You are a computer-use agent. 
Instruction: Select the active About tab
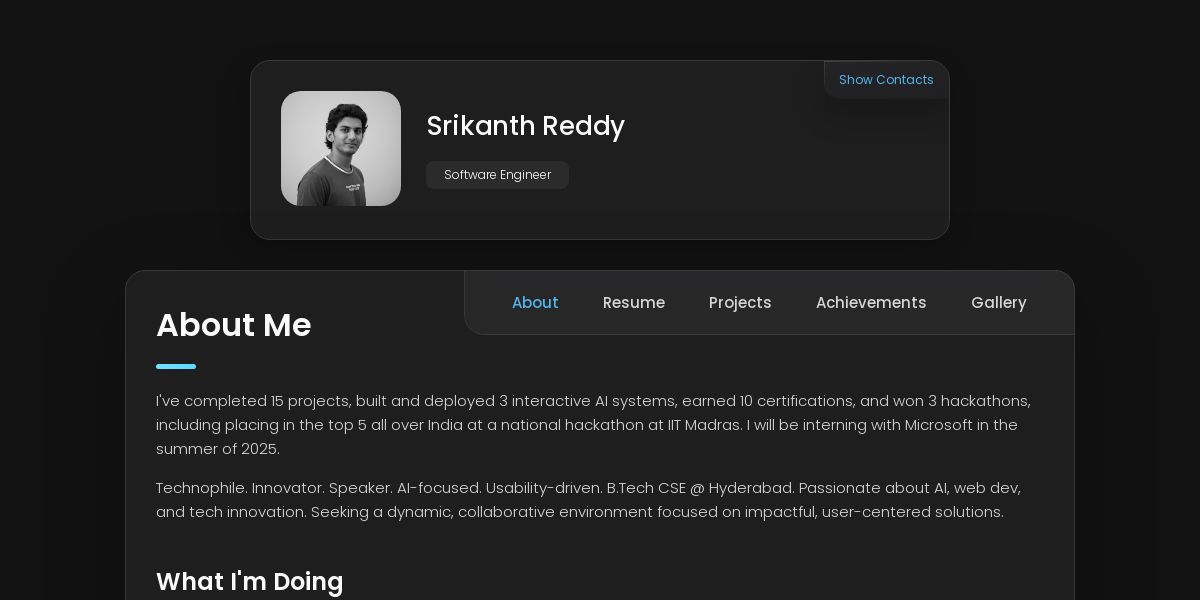(535, 303)
